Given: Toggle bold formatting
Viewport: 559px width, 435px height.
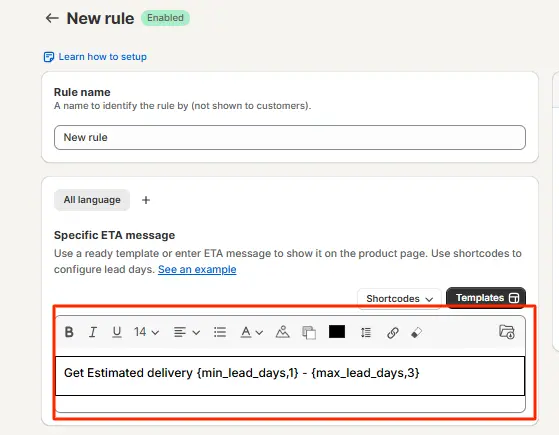Looking at the screenshot, I should click(x=69, y=332).
